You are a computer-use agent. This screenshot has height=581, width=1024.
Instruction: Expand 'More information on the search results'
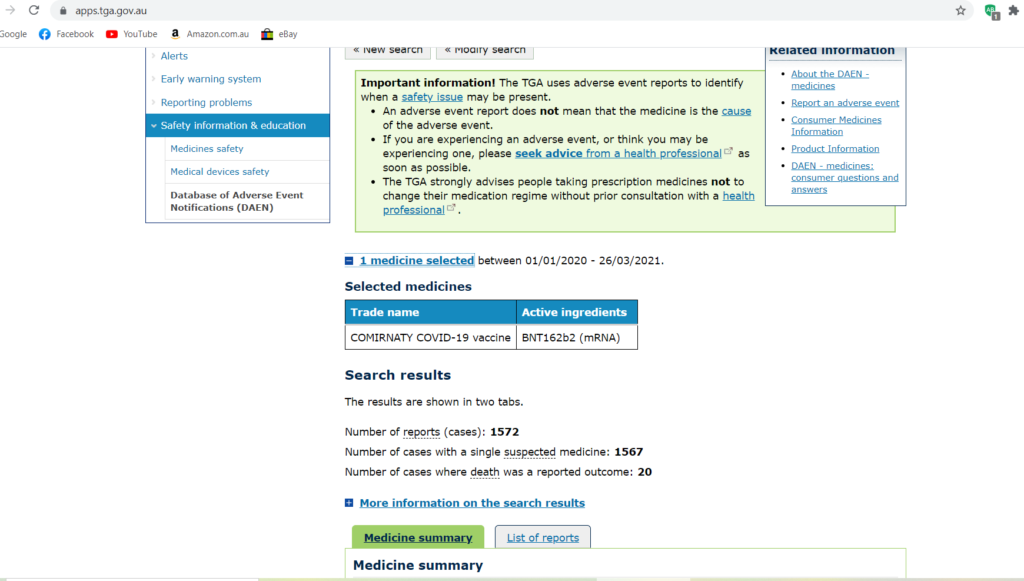472,503
